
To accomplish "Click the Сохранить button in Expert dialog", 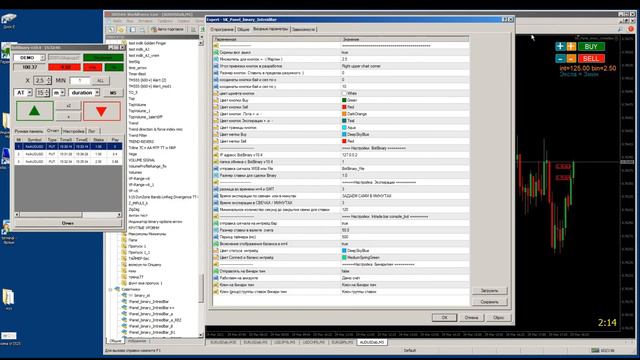I will click(x=489, y=302).
